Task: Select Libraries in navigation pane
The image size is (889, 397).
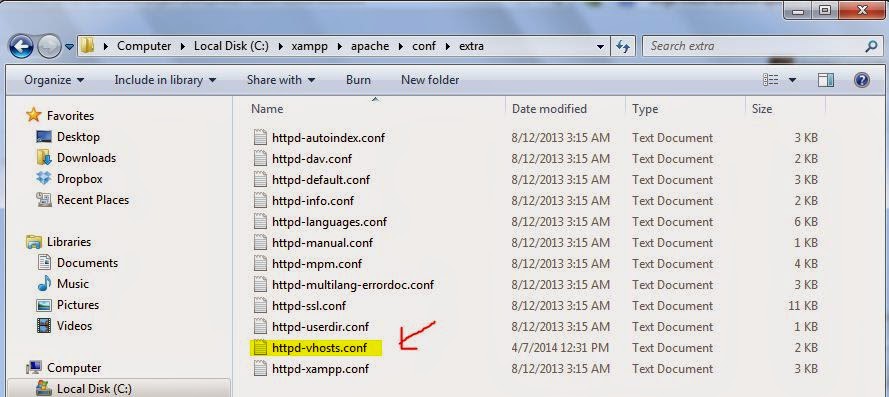Action: click(x=69, y=242)
